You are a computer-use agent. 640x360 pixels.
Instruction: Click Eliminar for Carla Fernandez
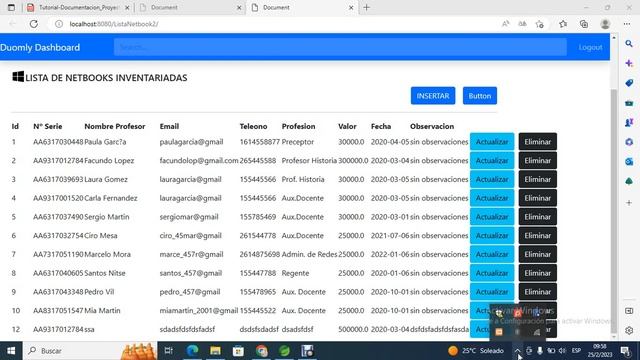(538, 198)
